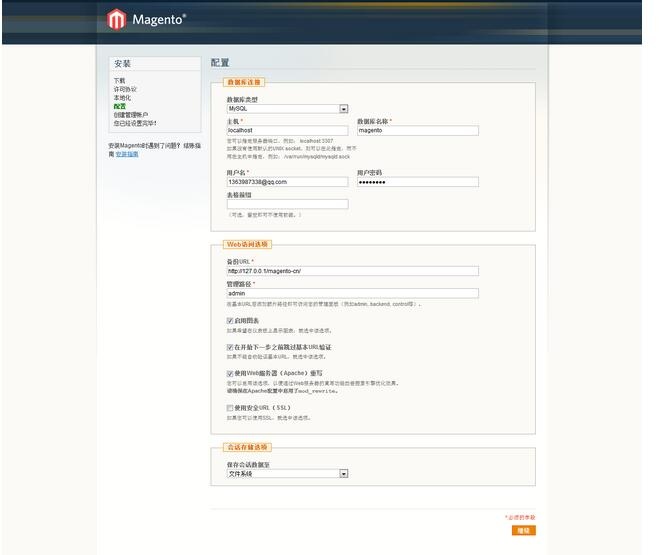Image resolution: width=659 pixels, height=555 pixels.
Task: Select the 许可协议 step in sidebar
Action: 123,89
